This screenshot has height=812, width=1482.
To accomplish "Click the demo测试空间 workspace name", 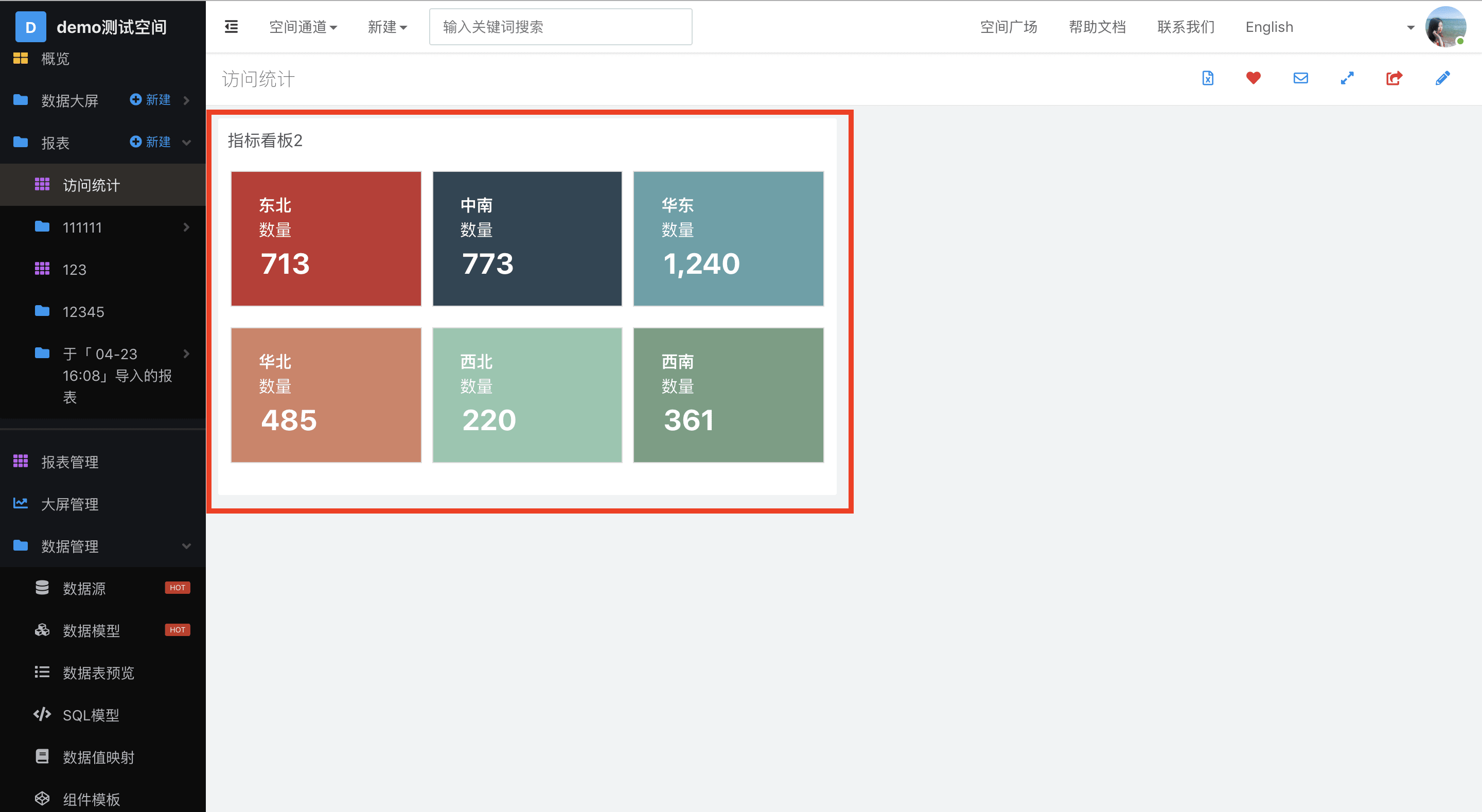I will [x=112, y=27].
